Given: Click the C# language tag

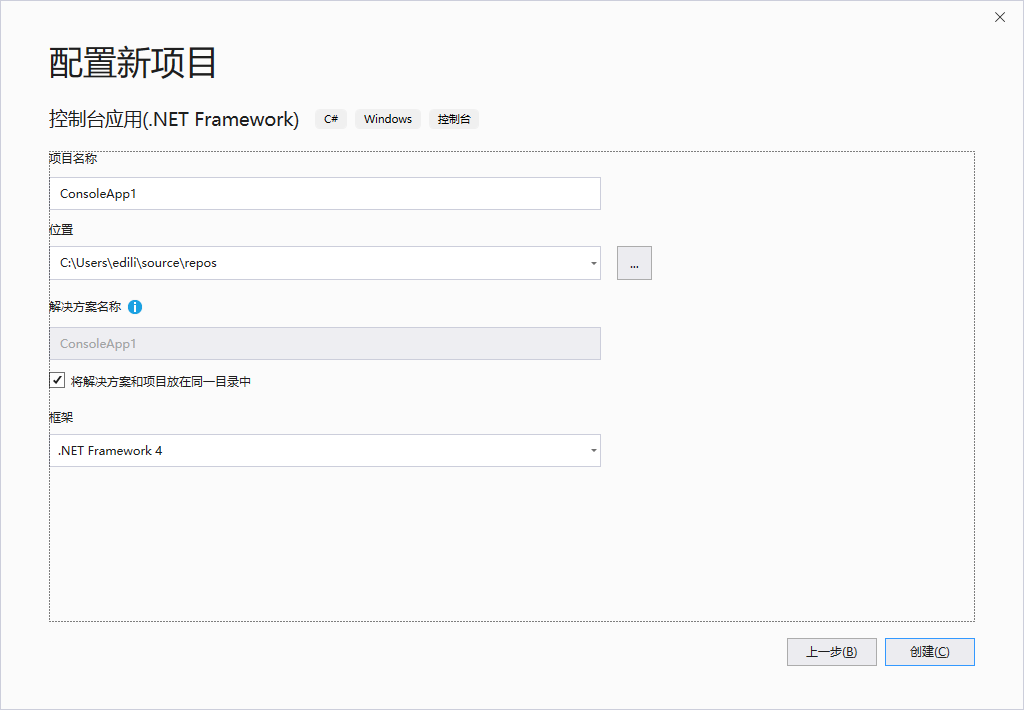Looking at the screenshot, I should tap(330, 119).
